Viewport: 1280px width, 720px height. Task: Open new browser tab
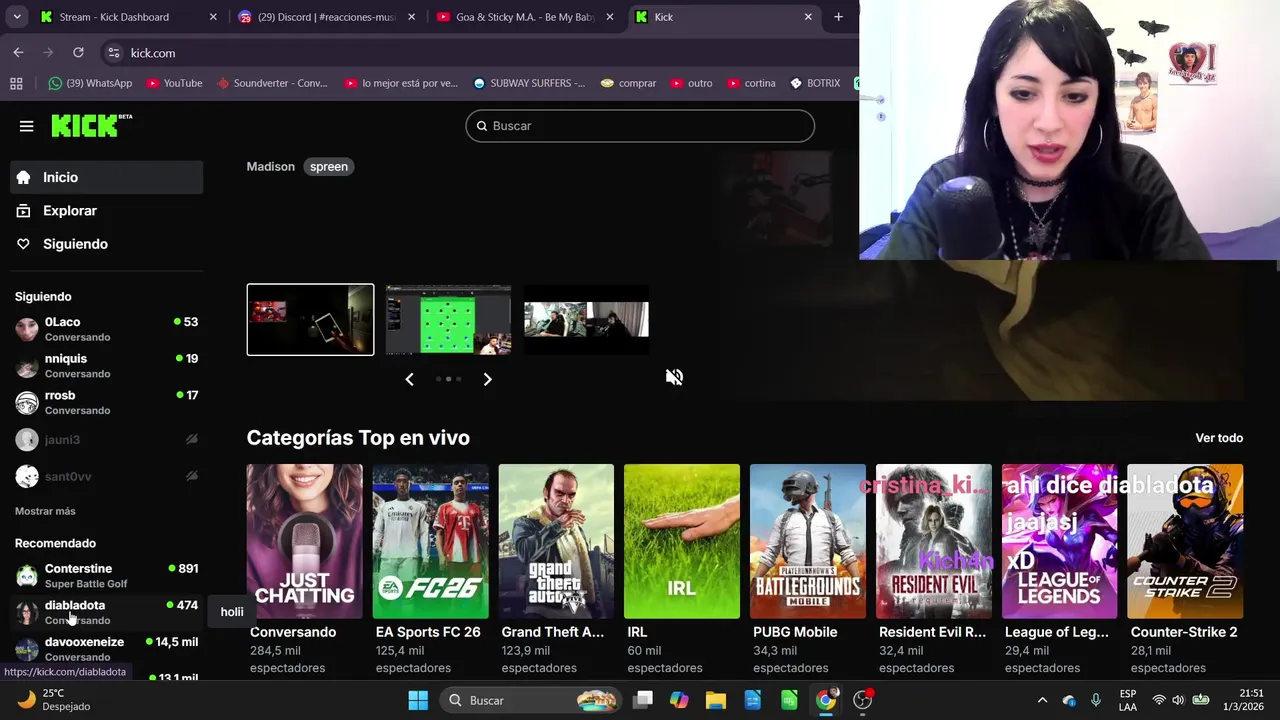838,17
